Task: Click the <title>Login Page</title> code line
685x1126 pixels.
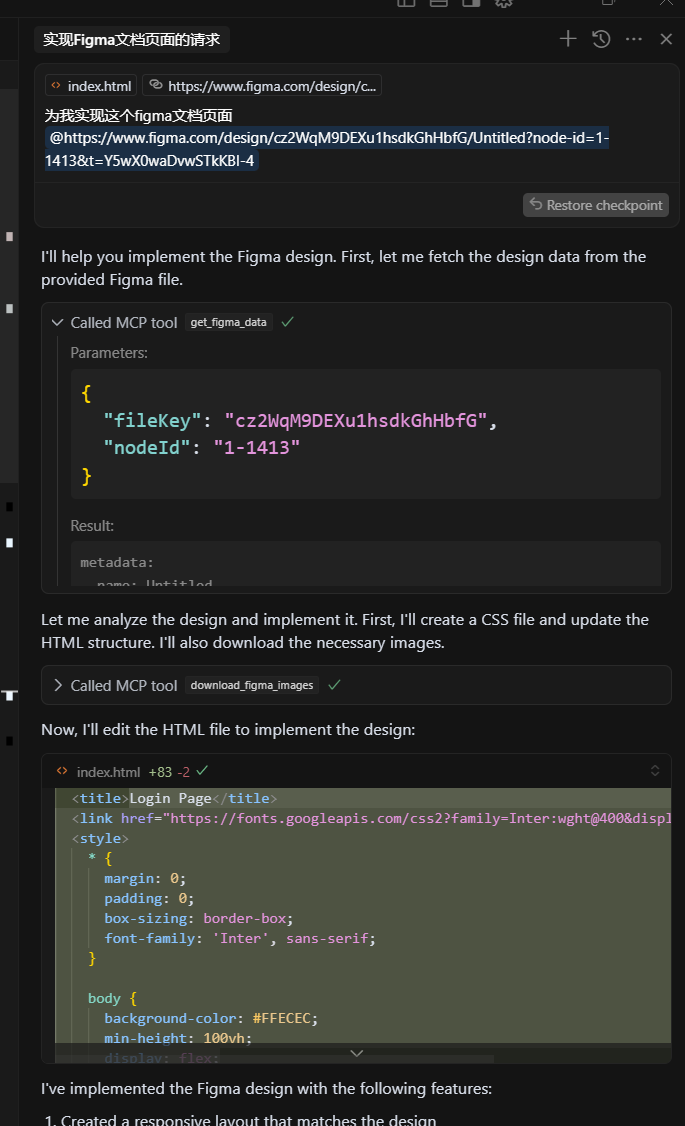Action: [x=174, y=799]
